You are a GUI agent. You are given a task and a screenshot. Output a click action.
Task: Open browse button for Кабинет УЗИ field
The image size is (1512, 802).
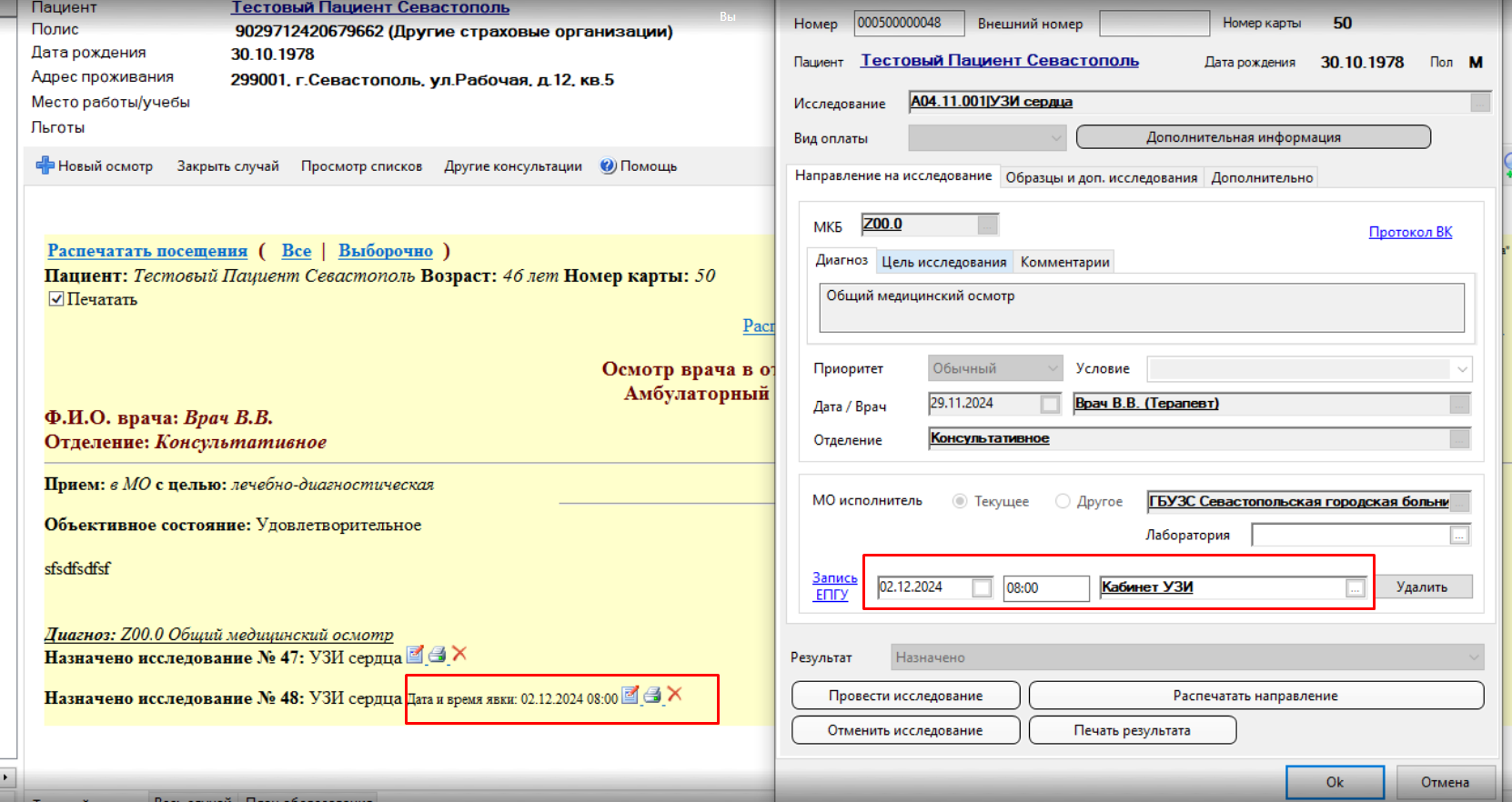coord(1356,588)
